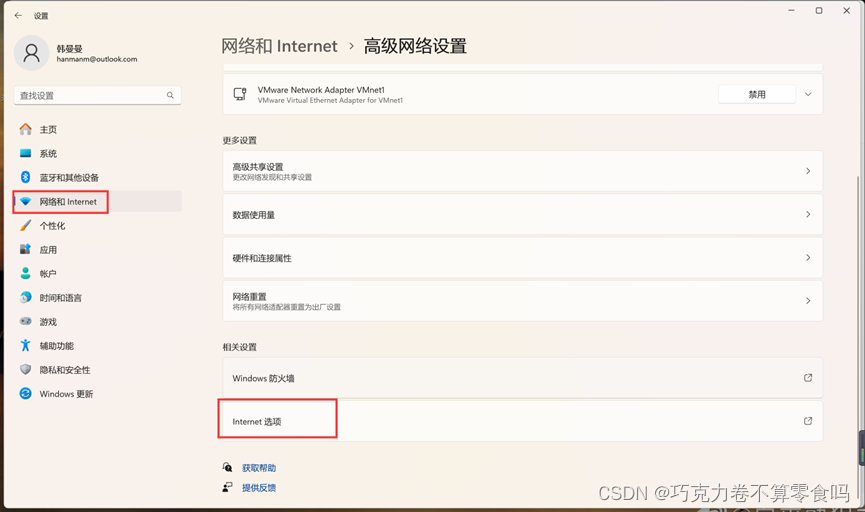Click the back arrow in Settings
Viewport: 865px width, 512px height.
coord(18,15)
